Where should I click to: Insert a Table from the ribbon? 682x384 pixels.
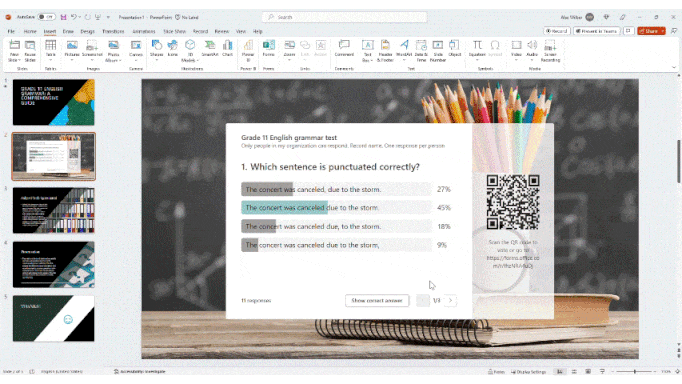click(50, 49)
